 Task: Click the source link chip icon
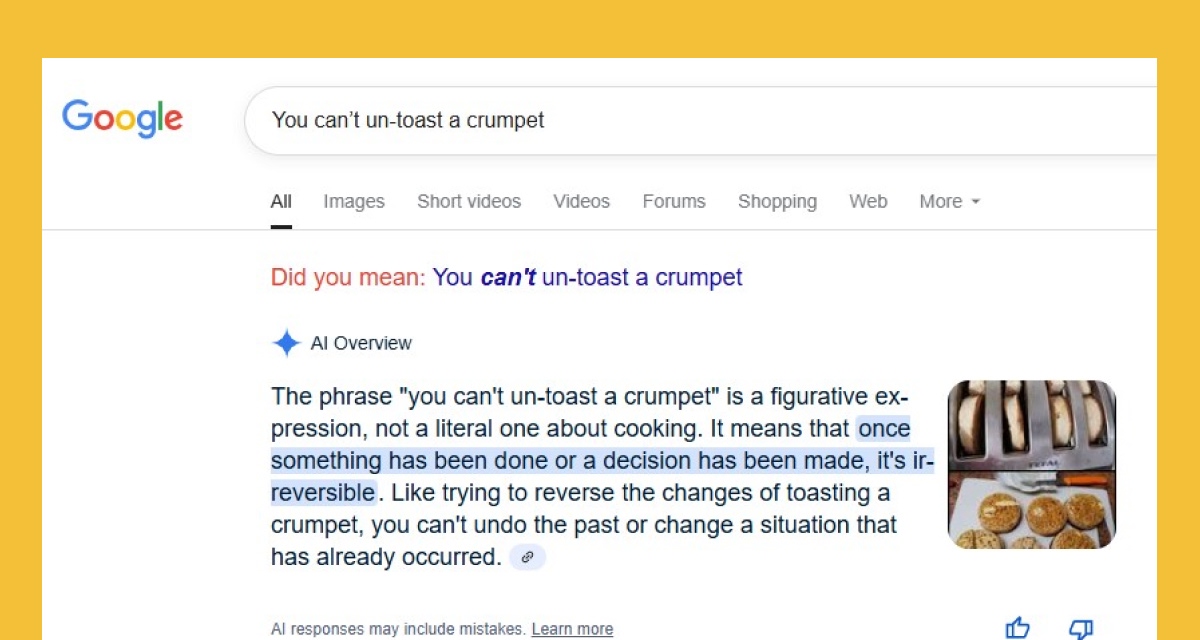tap(527, 557)
